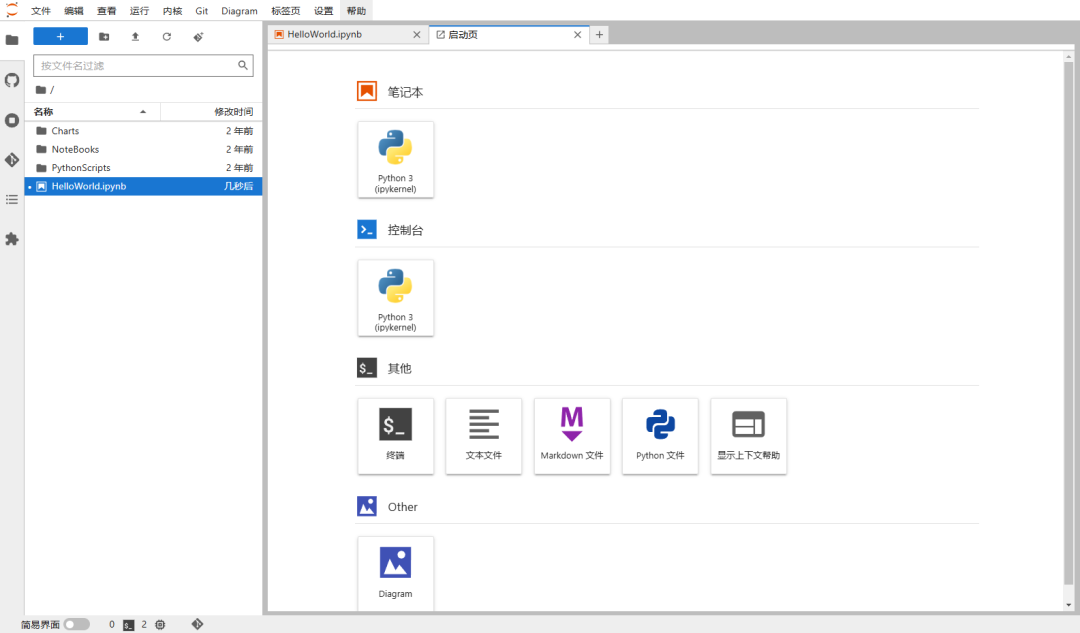The width and height of the screenshot is (1080, 633).
Task: Sort files by 名称 column header
Action: (x=90, y=112)
